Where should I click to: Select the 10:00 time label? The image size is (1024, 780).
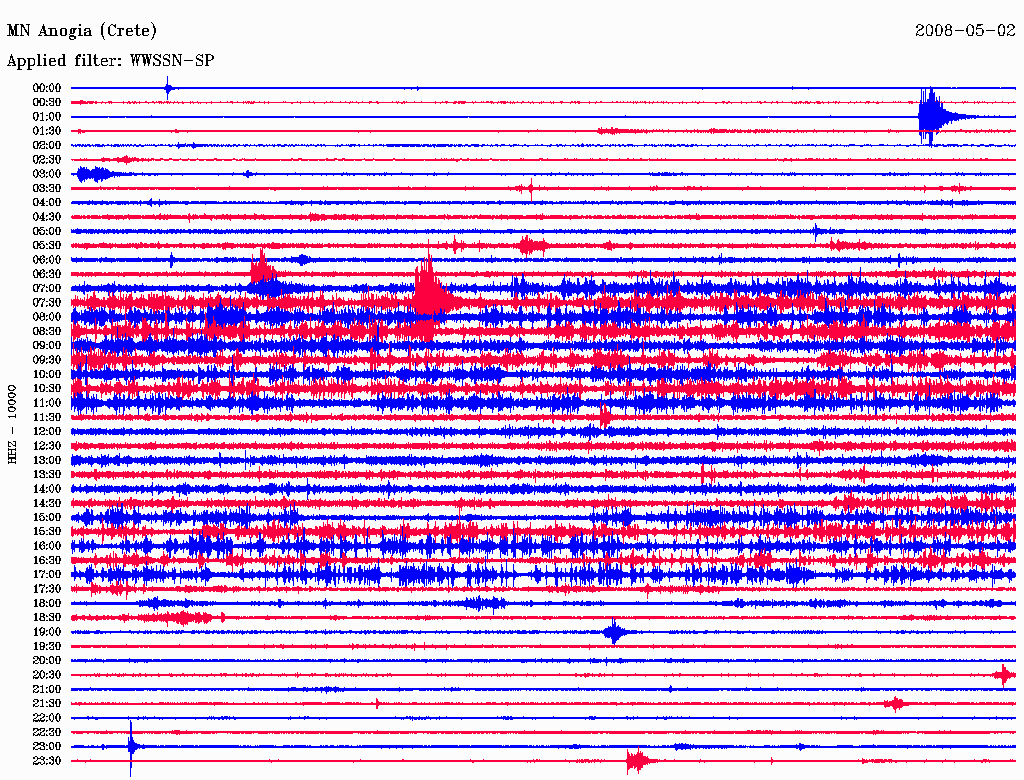click(x=47, y=374)
